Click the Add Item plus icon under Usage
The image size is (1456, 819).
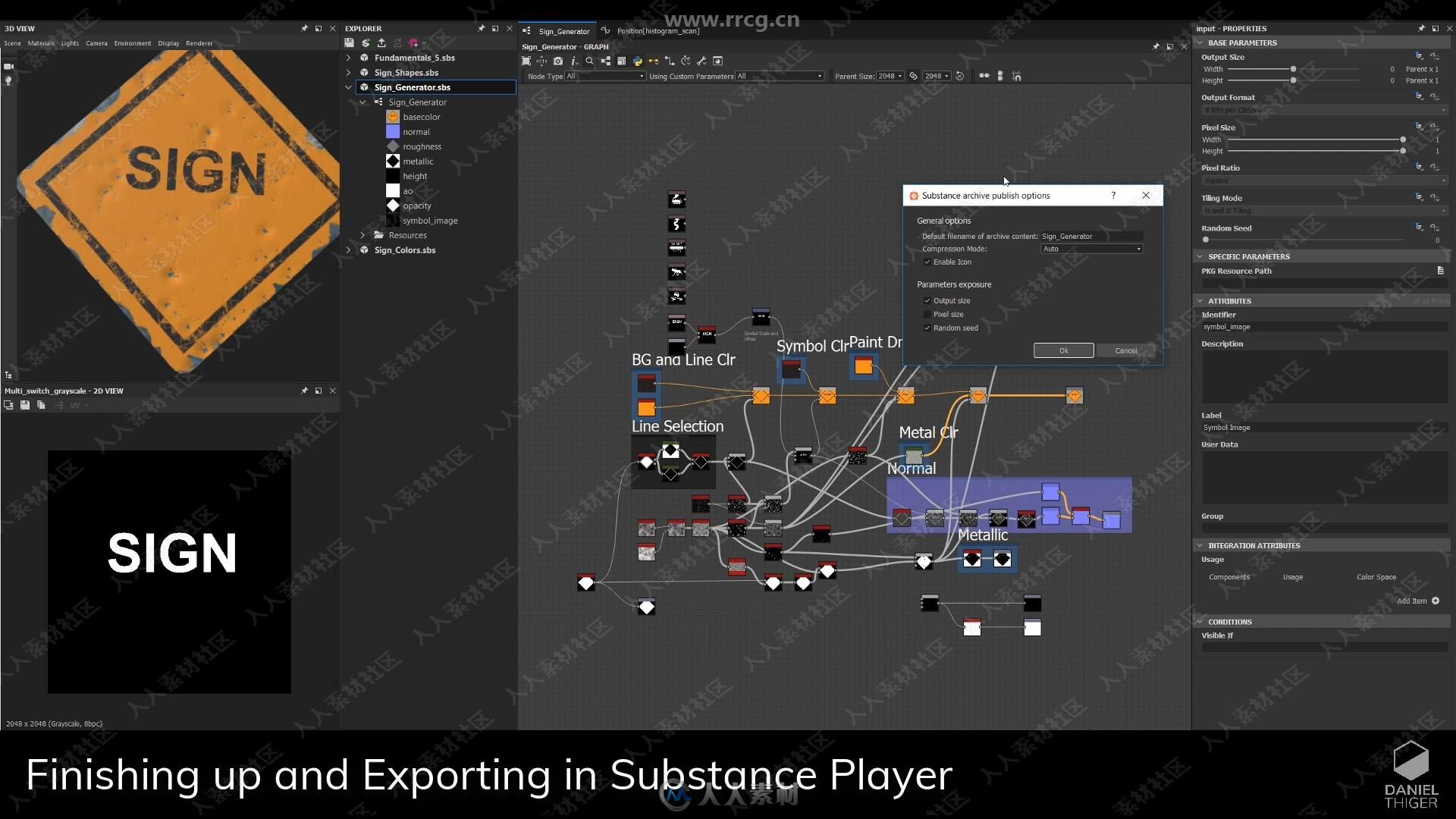point(1436,601)
